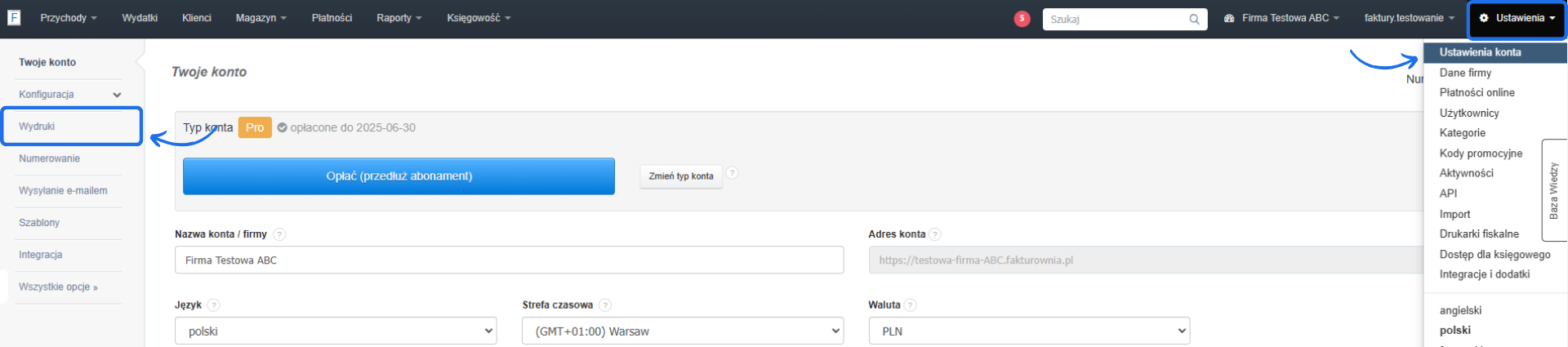Click the Zmień typ konta button
The image size is (1568, 347).
[681, 176]
